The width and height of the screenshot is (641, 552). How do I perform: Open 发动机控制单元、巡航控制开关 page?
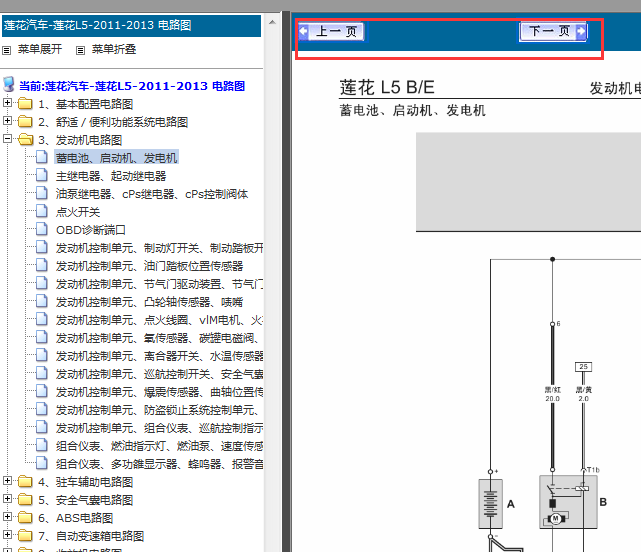159,374
